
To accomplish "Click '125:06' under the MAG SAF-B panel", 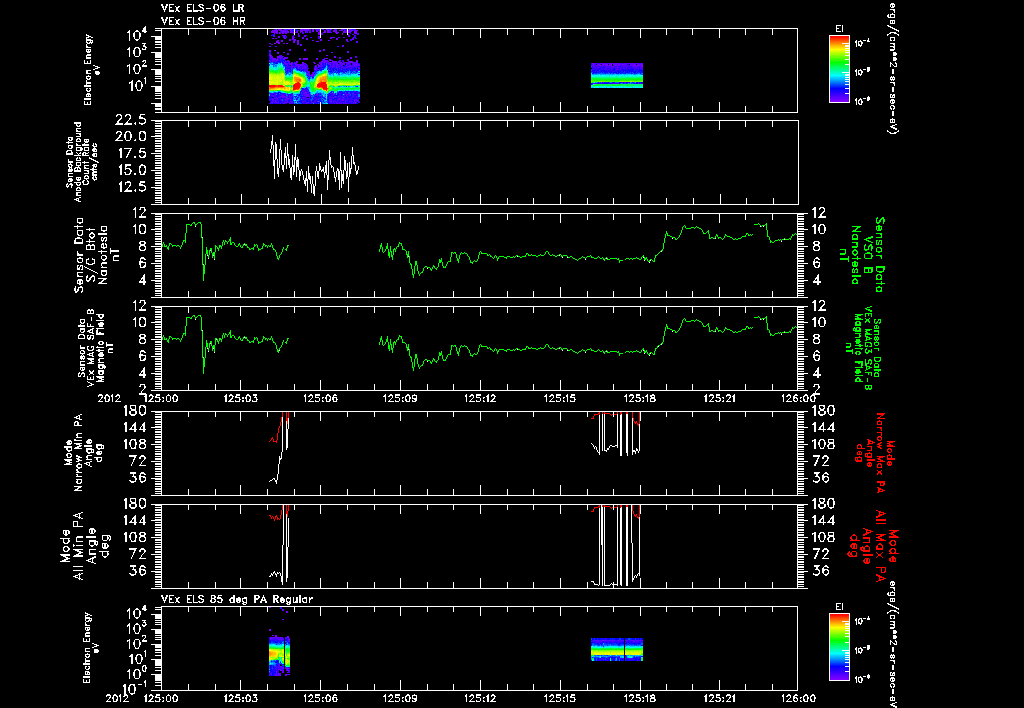I will [x=320, y=398].
